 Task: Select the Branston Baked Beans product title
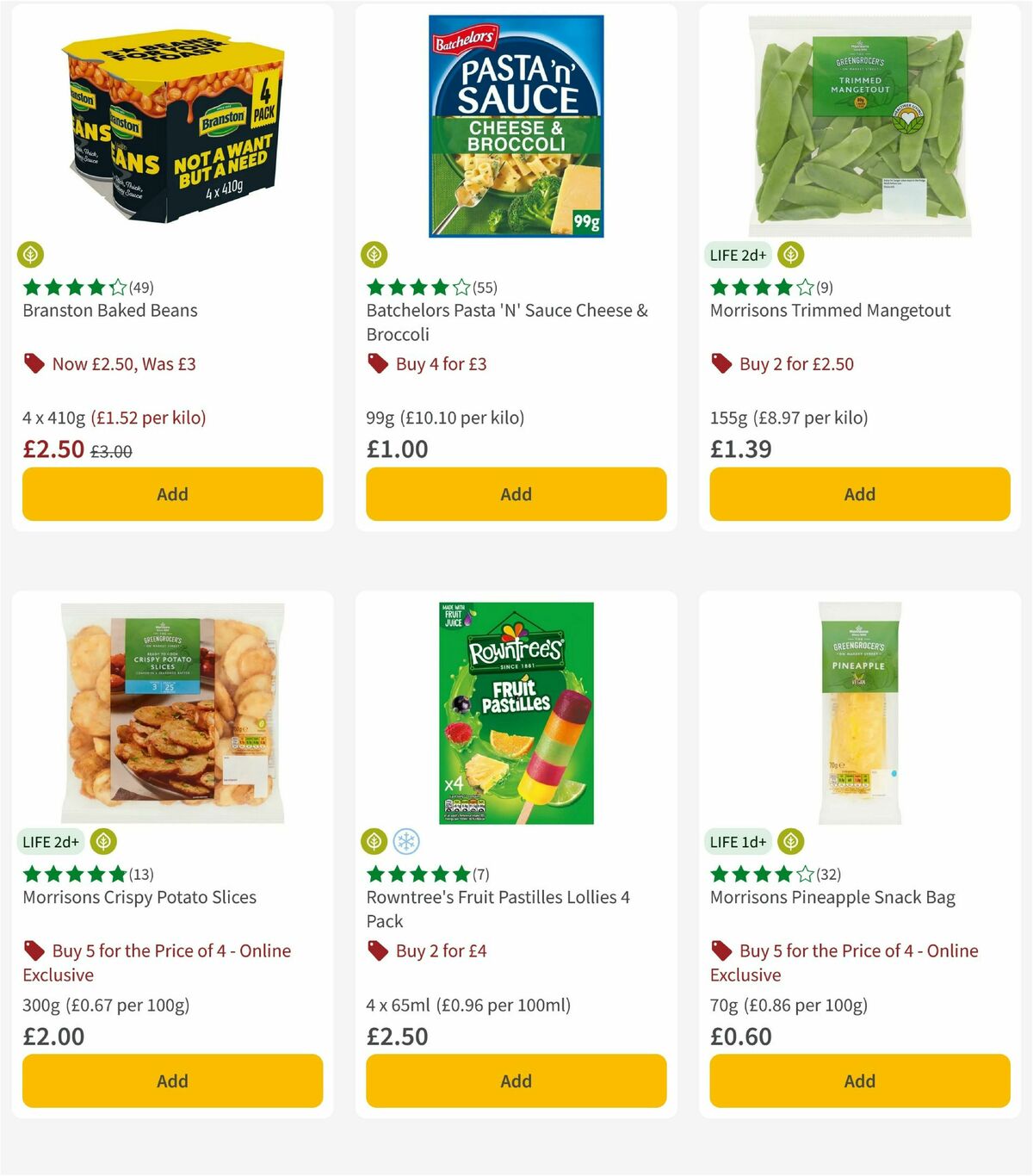109,310
